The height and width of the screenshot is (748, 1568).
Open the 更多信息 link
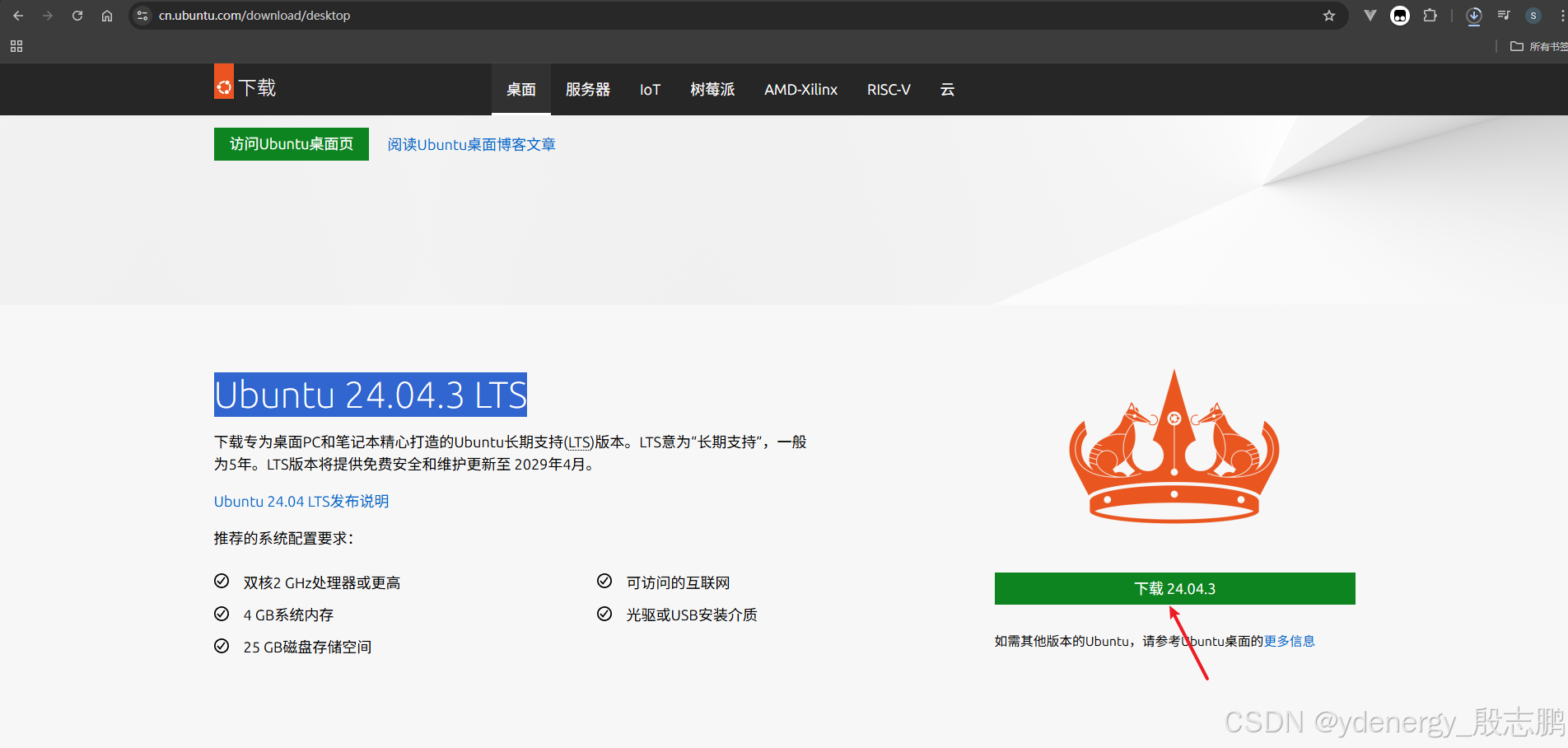pos(1290,641)
